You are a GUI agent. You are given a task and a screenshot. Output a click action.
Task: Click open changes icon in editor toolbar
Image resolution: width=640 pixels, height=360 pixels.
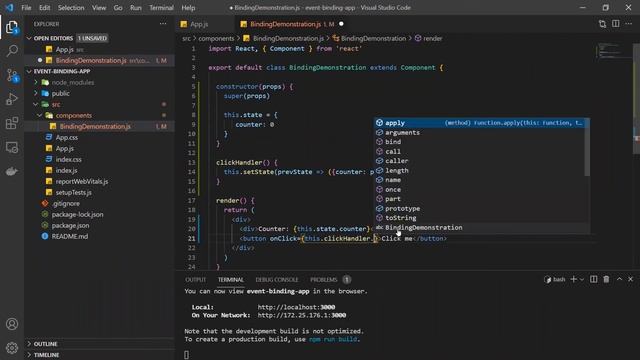tap(602, 24)
